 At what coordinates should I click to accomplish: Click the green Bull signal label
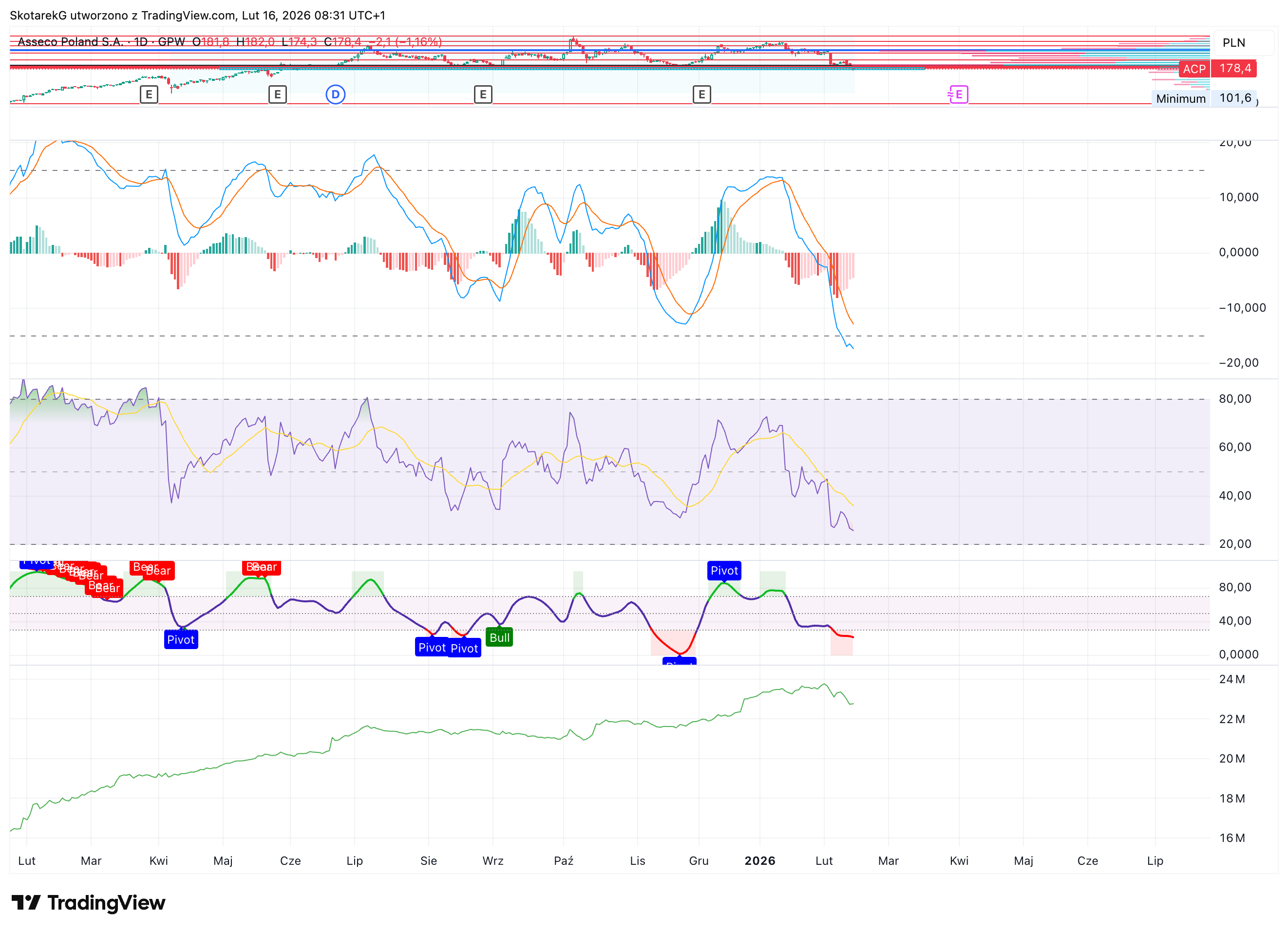click(x=499, y=637)
